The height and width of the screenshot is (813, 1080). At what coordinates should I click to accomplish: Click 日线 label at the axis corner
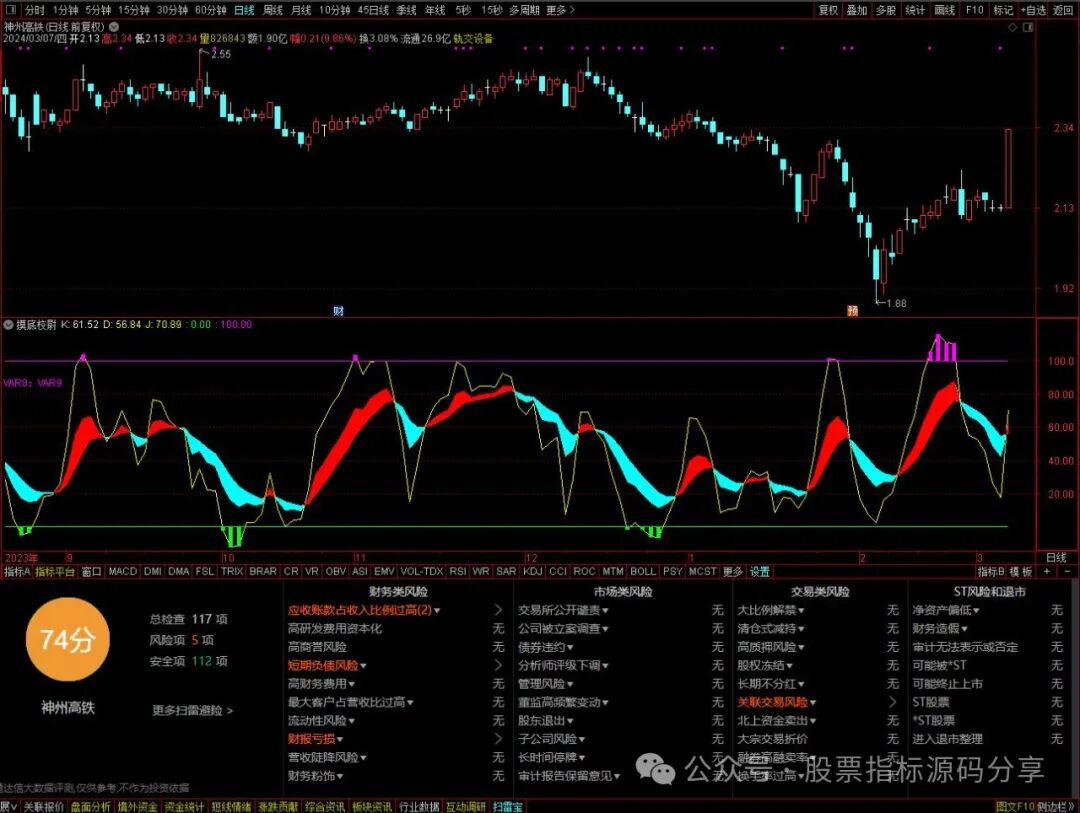tap(1056, 557)
